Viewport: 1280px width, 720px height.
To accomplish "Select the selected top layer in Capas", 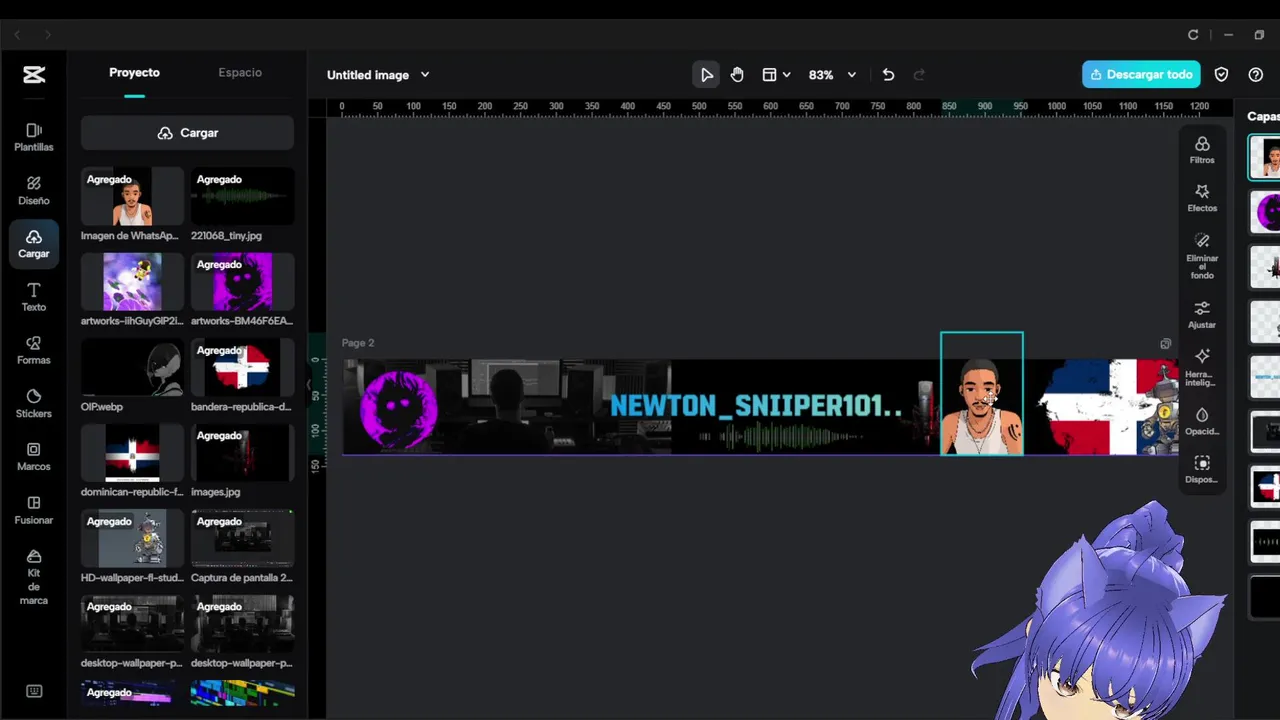I will point(1265,157).
